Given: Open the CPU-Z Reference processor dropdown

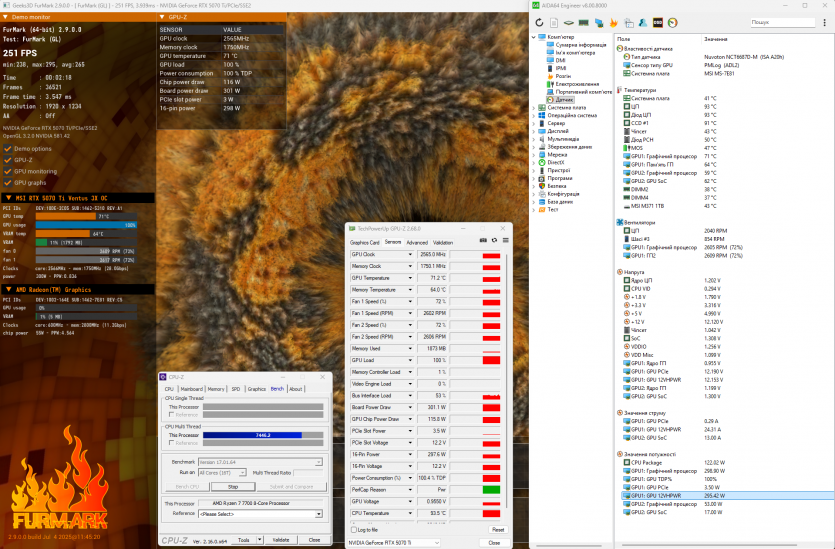Looking at the screenshot, I should tap(264, 513).
